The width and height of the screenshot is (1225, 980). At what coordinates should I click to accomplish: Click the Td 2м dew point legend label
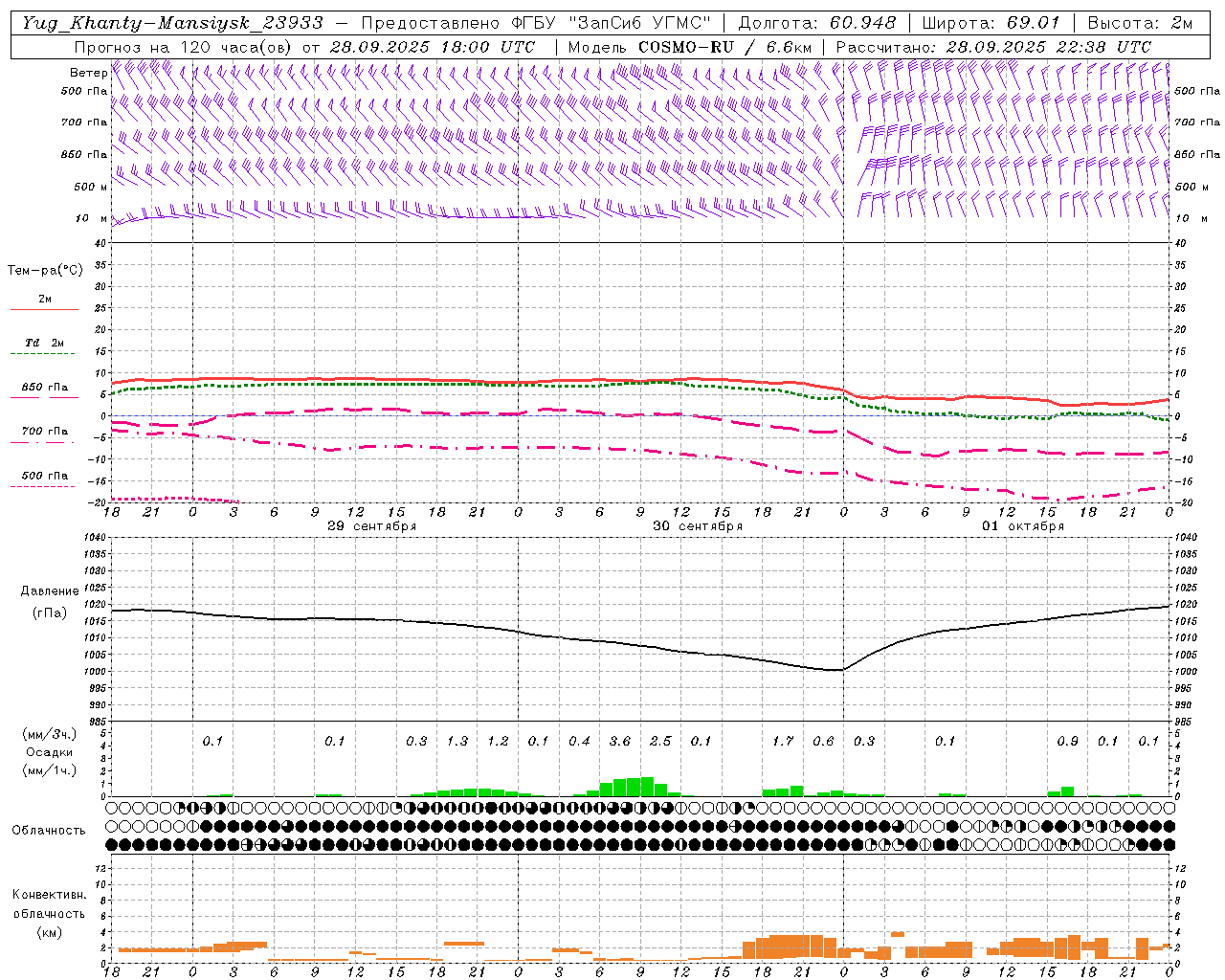(x=44, y=343)
